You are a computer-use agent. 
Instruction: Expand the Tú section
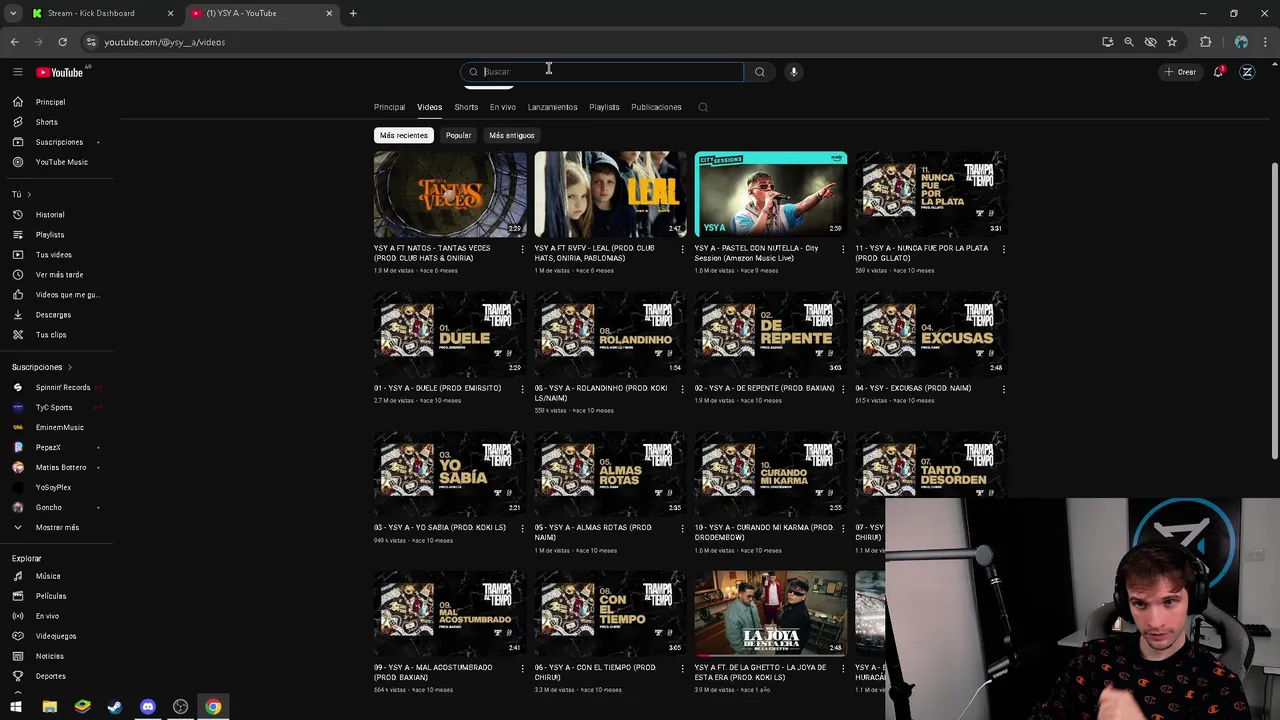coord(21,194)
